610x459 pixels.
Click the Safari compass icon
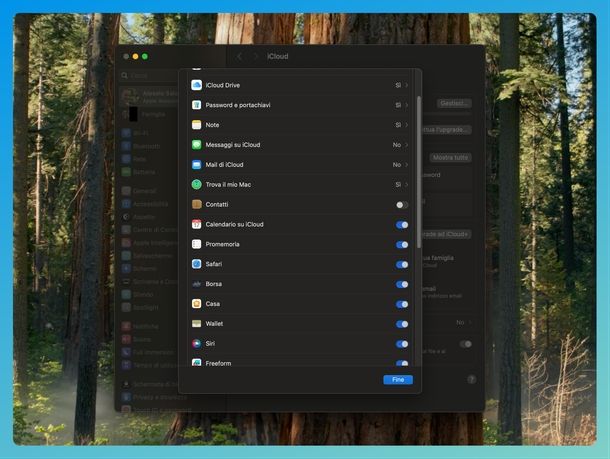click(196, 264)
